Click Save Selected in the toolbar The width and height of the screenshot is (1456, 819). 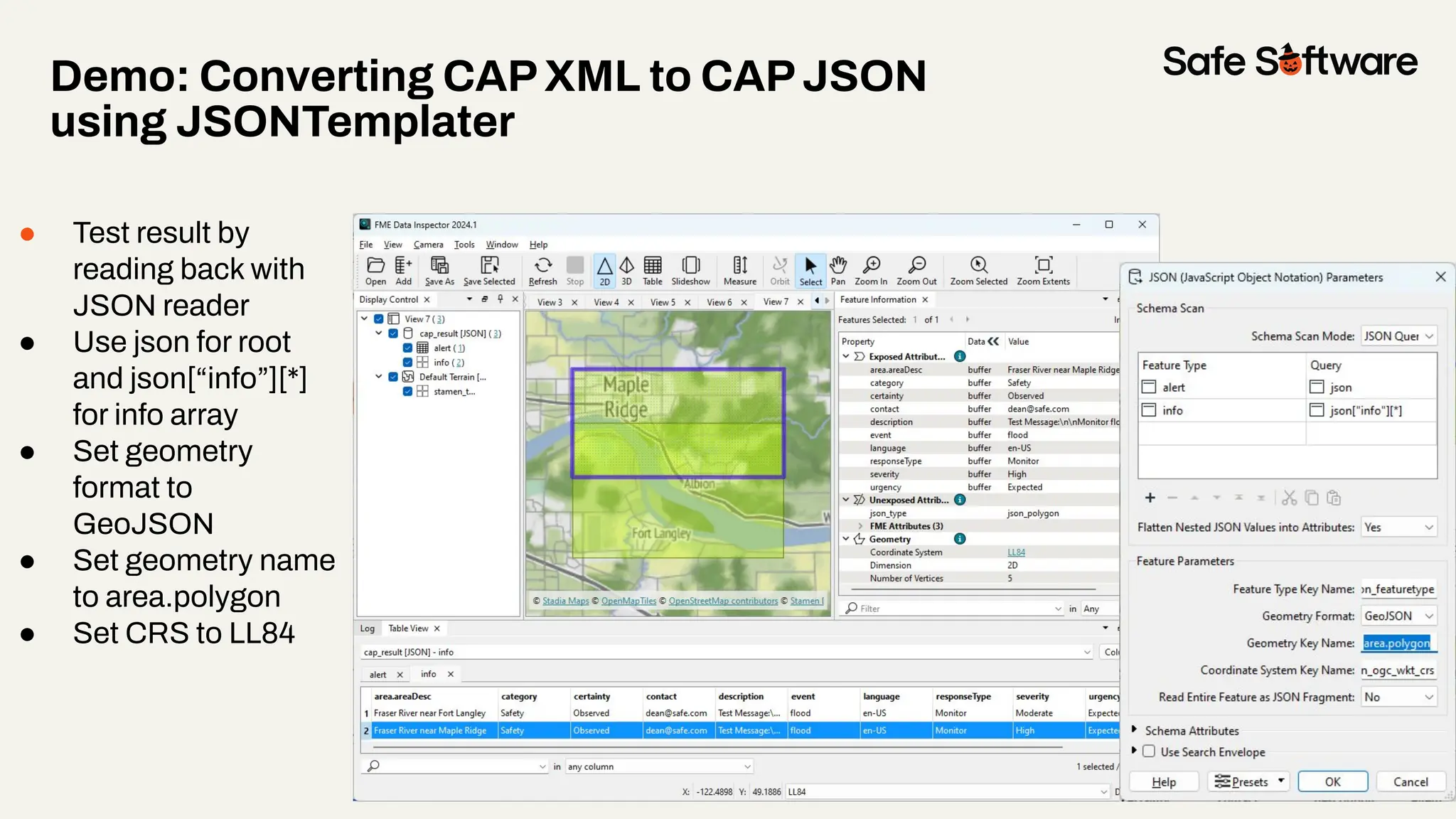(489, 271)
